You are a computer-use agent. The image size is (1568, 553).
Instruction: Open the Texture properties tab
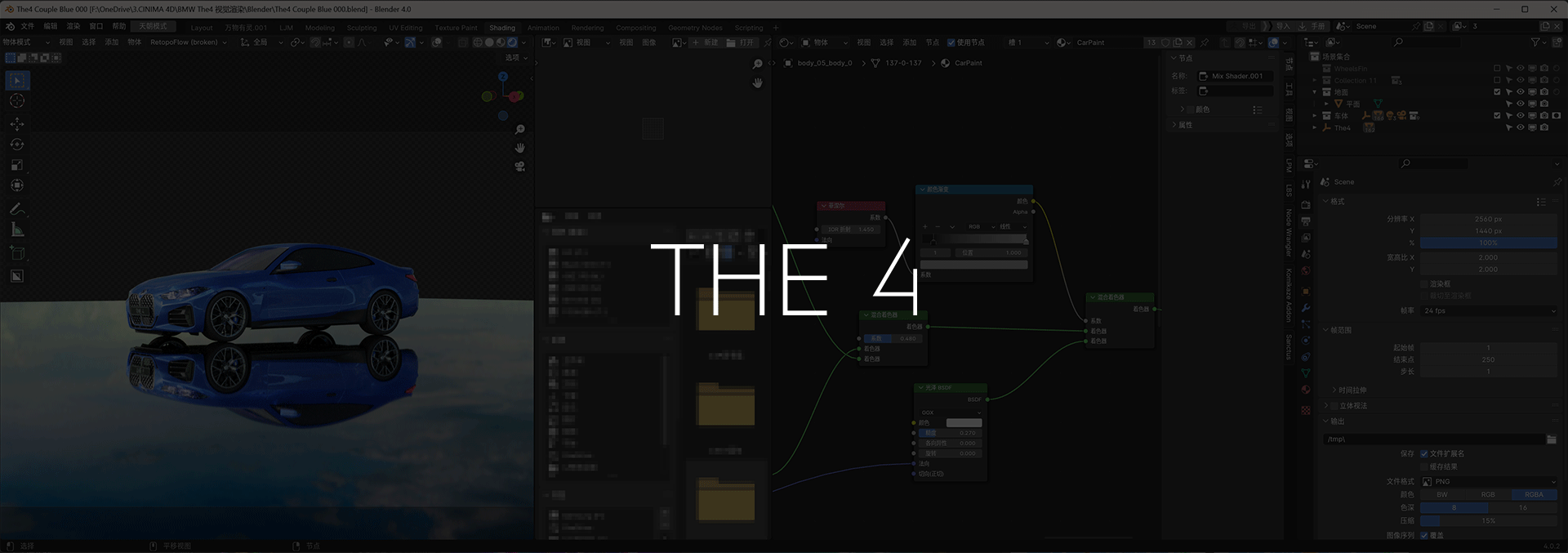point(1306,408)
